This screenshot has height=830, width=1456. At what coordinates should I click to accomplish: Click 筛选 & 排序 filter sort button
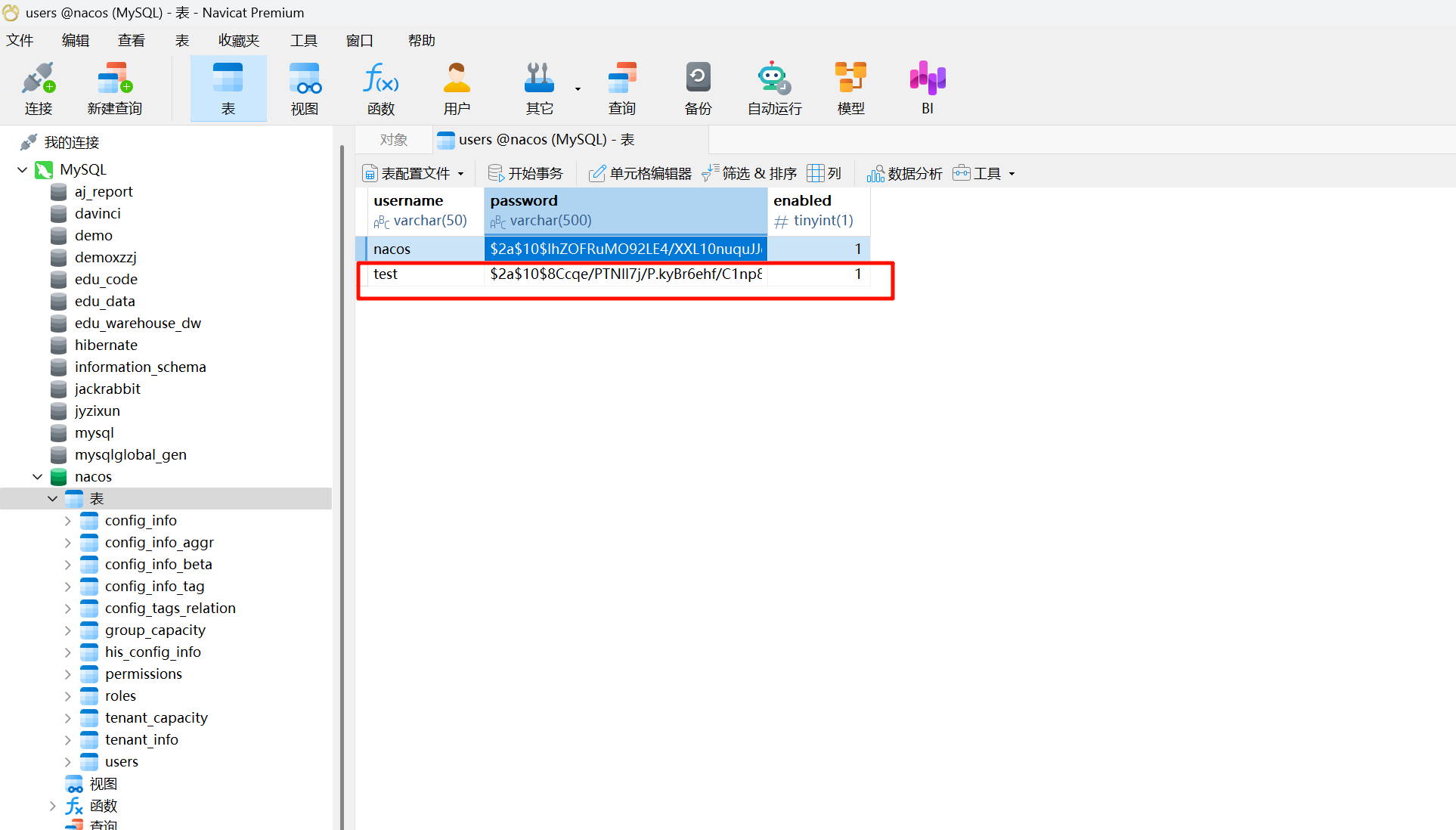[749, 174]
